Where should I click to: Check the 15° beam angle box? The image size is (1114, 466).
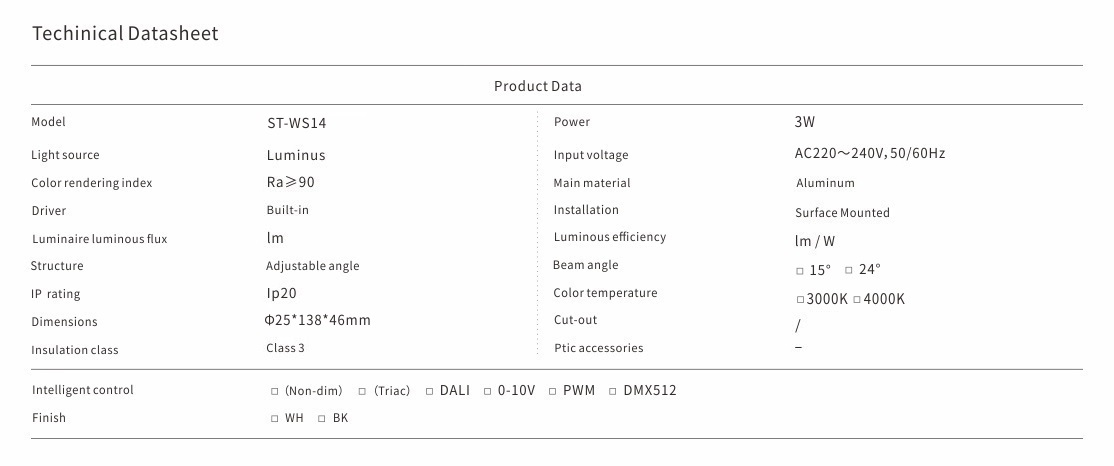coord(800,270)
